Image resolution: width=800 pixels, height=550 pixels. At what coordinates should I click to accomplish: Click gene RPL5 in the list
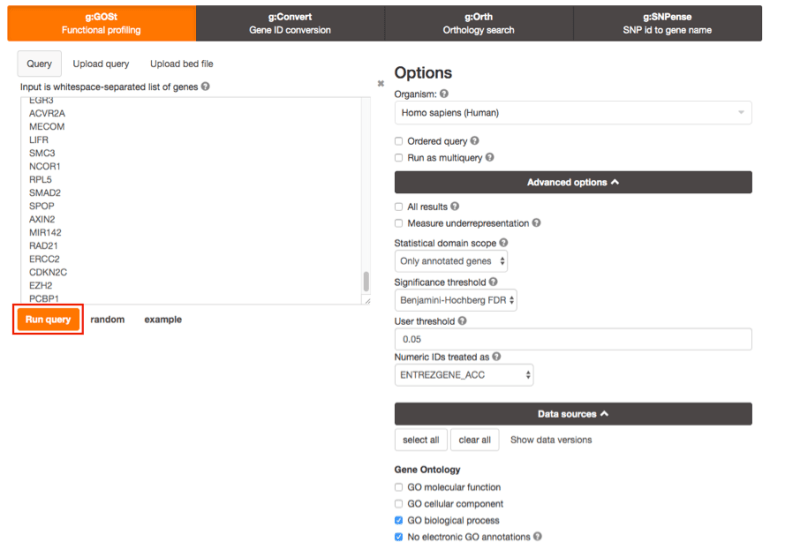40,180
